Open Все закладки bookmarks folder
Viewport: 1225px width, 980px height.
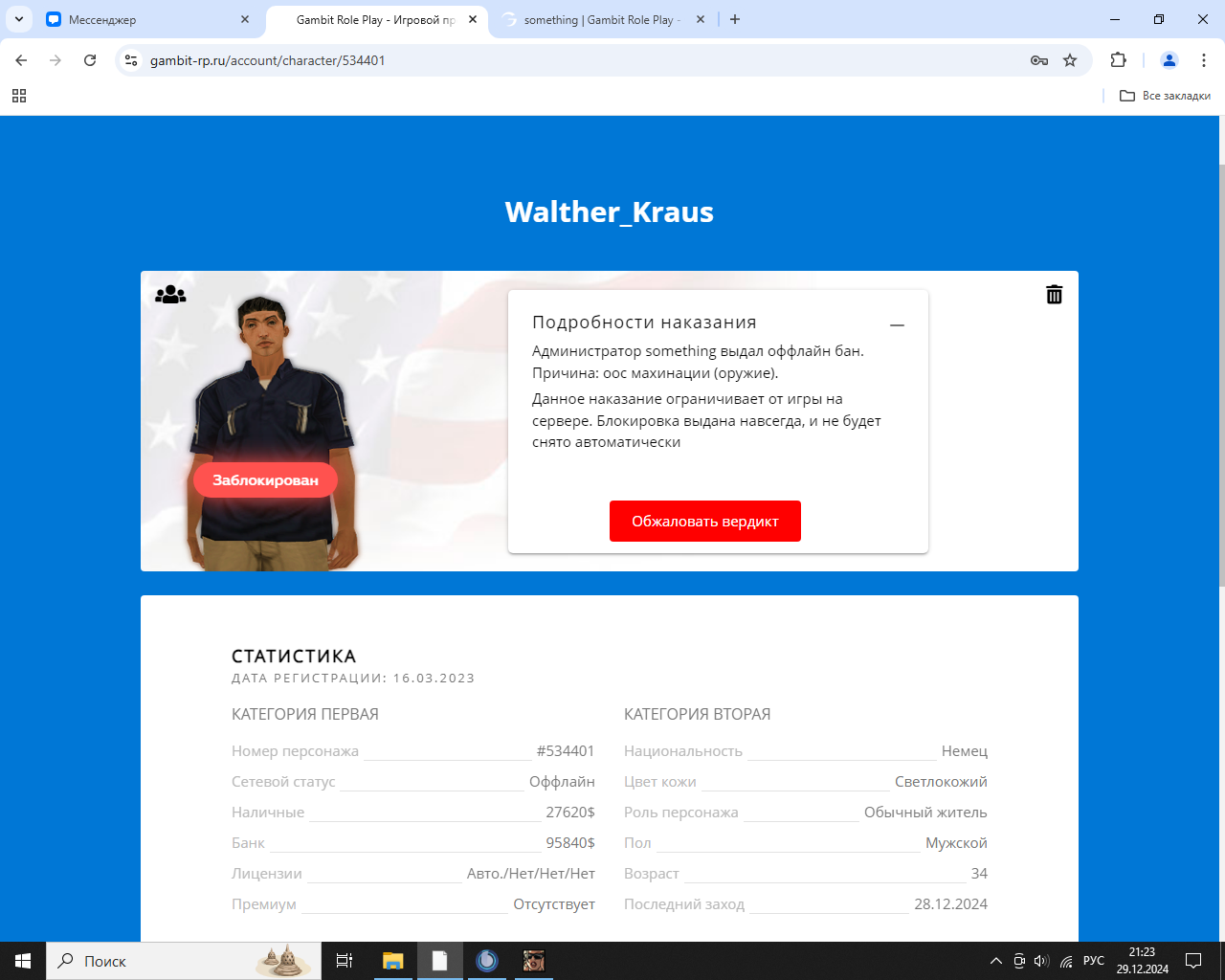[1165, 96]
